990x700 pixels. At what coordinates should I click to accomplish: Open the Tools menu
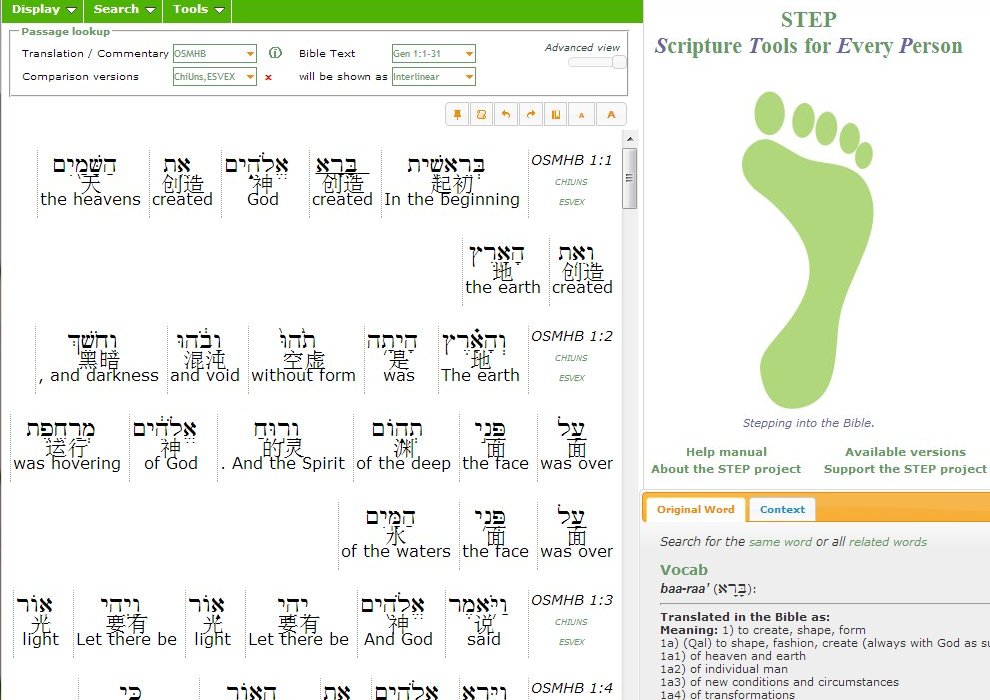click(198, 9)
